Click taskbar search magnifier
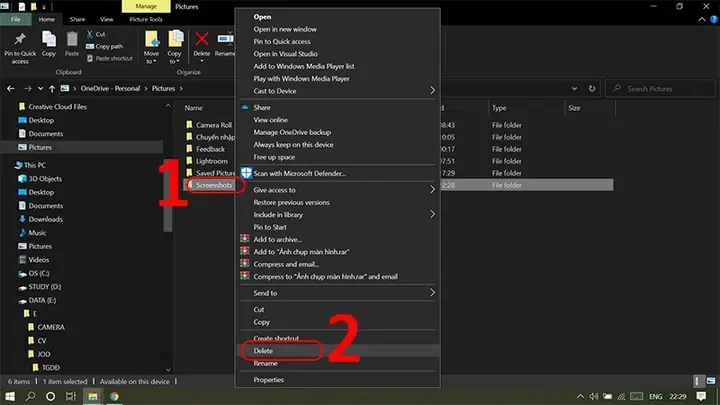Screen dimensions: 720x405 point(30,396)
